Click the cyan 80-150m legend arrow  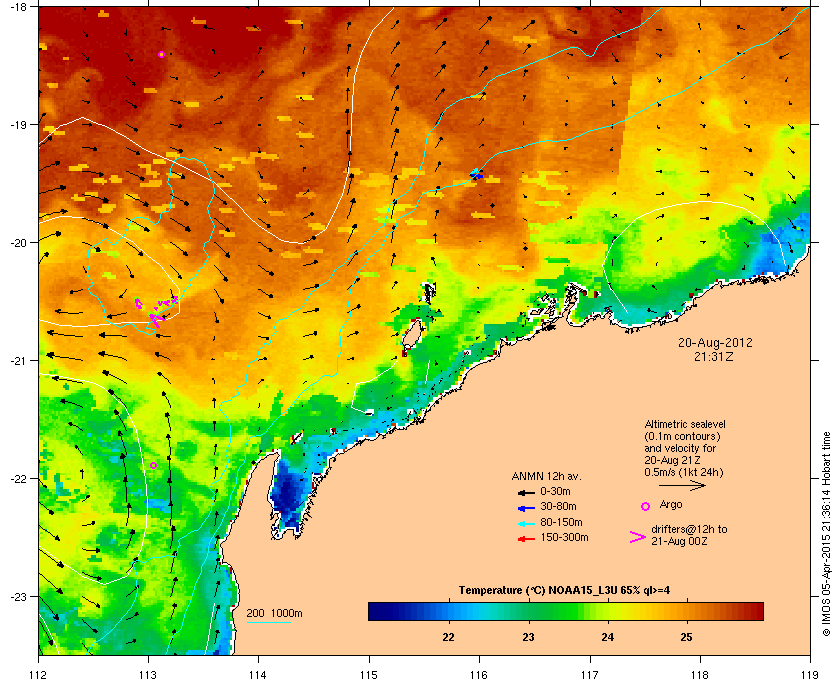tap(526, 524)
